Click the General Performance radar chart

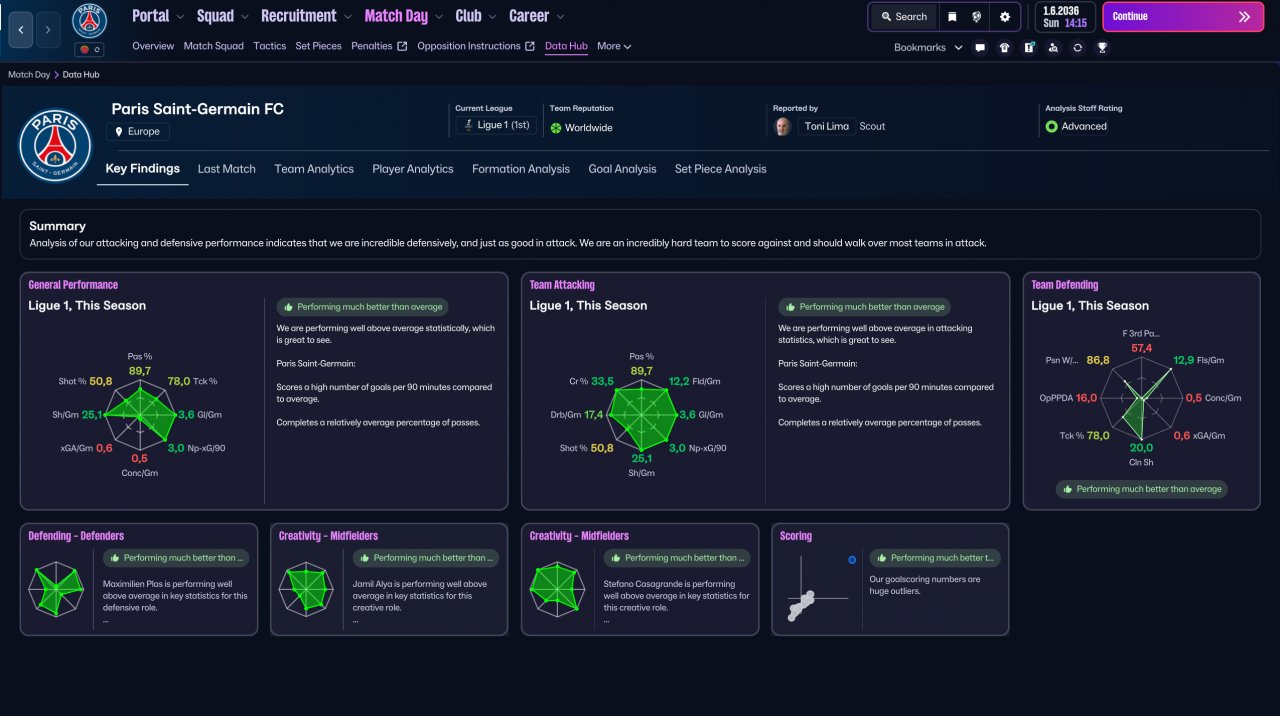click(141, 414)
